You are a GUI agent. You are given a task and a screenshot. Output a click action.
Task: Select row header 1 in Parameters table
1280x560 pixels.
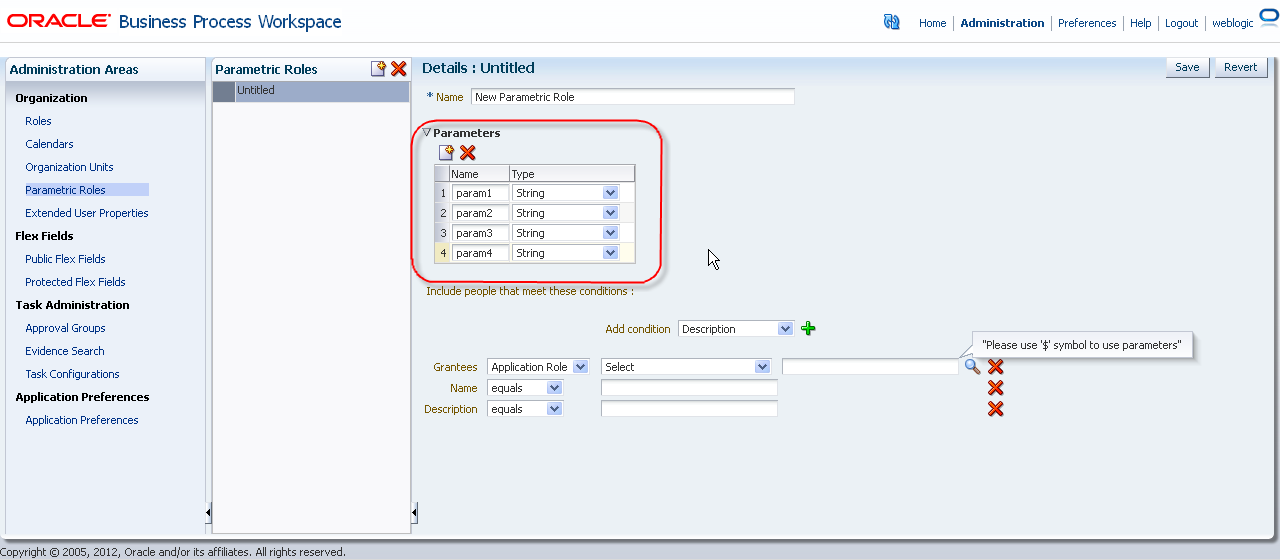(x=442, y=193)
